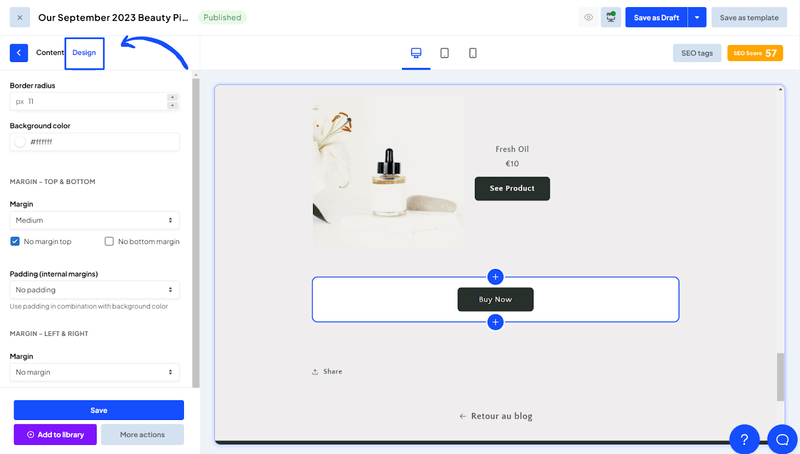Increase border radius with up stepper
This screenshot has width=800, height=454.
pyautogui.click(x=172, y=97)
